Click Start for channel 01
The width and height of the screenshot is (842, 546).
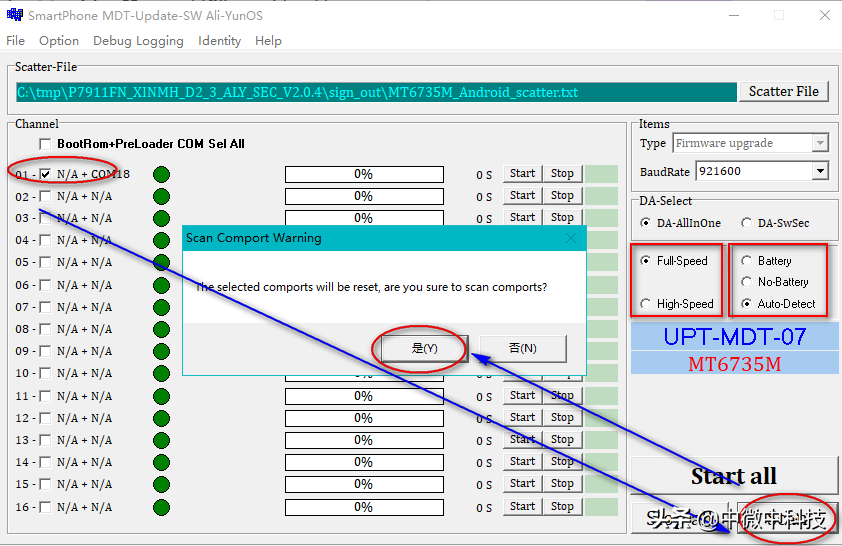(522, 173)
